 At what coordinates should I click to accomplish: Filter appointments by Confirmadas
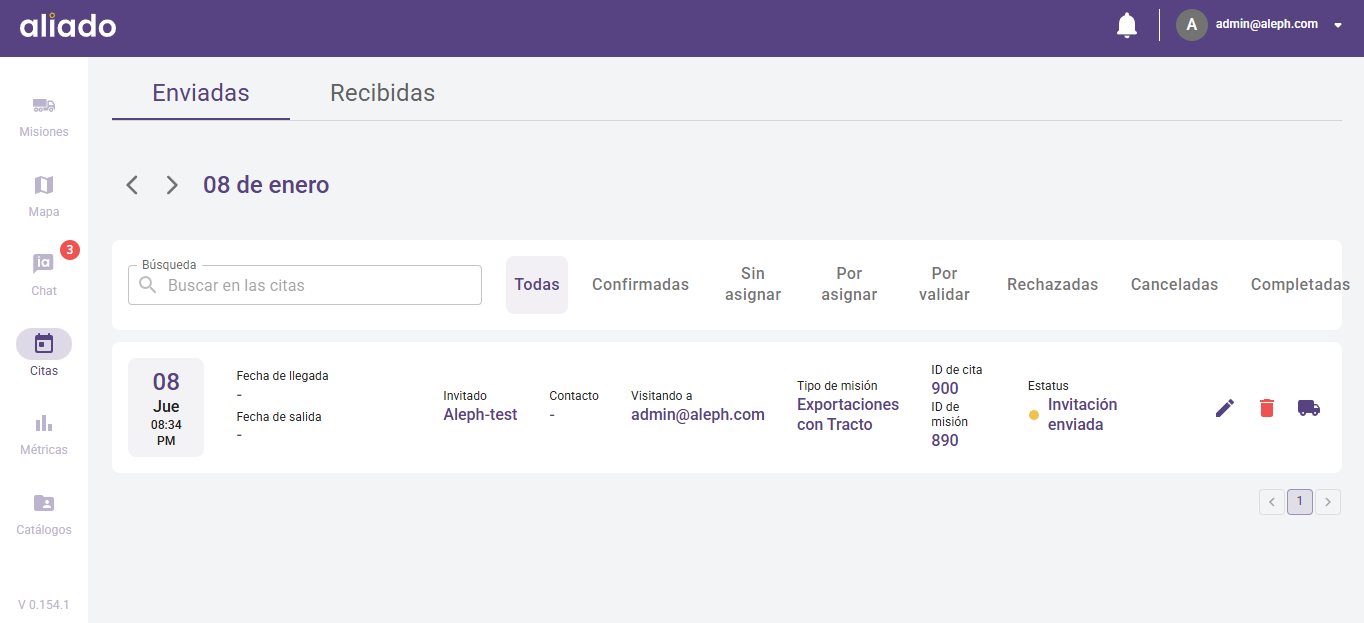640,285
